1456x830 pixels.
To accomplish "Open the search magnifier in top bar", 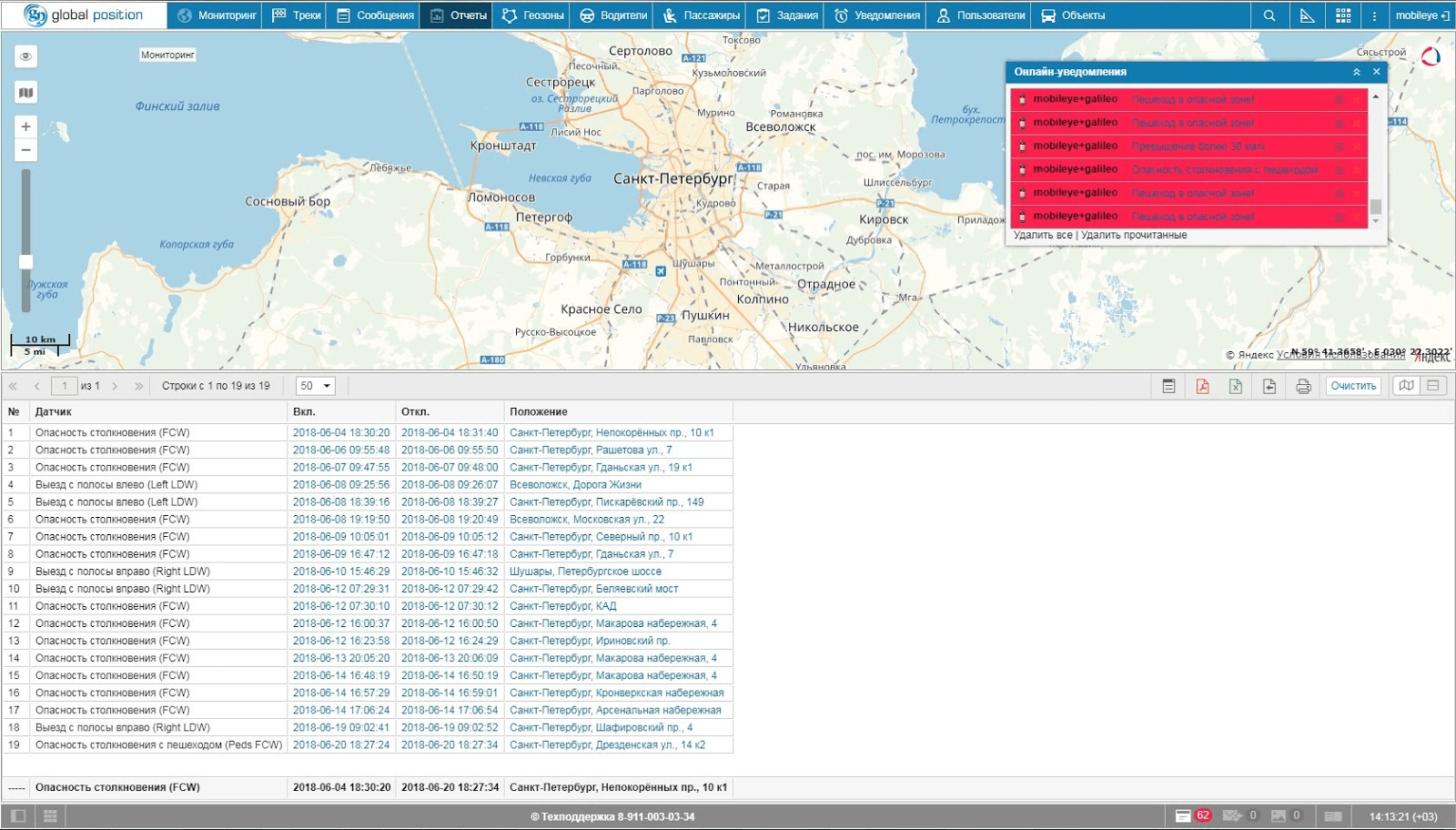I will (x=1269, y=15).
